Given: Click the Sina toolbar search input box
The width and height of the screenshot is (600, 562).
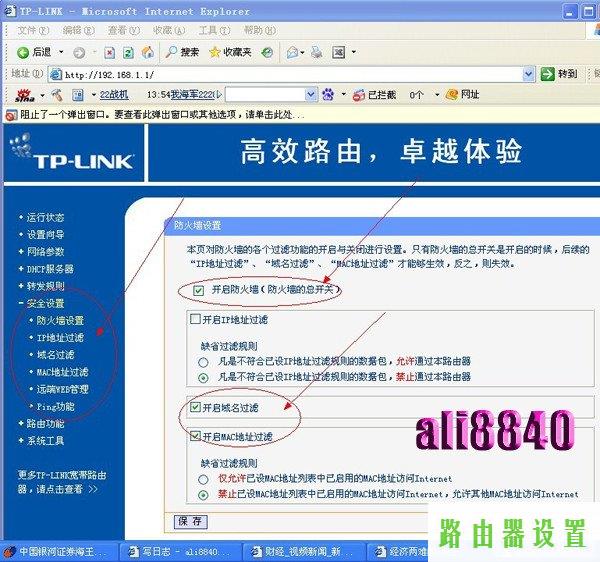Looking at the screenshot, I should click(x=265, y=94).
